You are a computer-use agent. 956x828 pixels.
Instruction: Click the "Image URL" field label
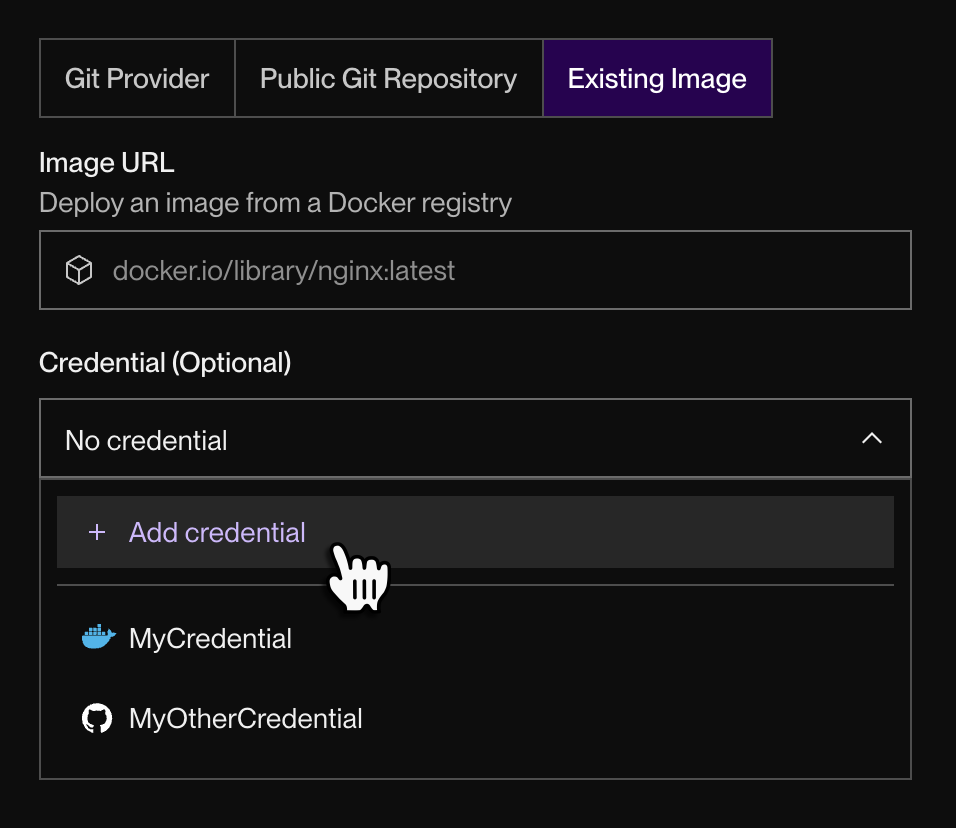106,162
